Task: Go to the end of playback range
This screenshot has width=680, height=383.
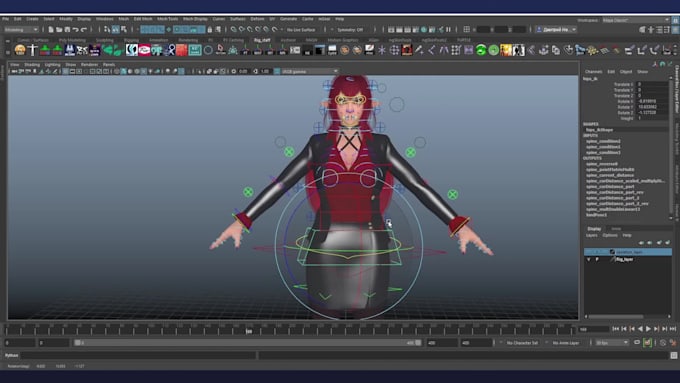Action: (x=673, y=329)
